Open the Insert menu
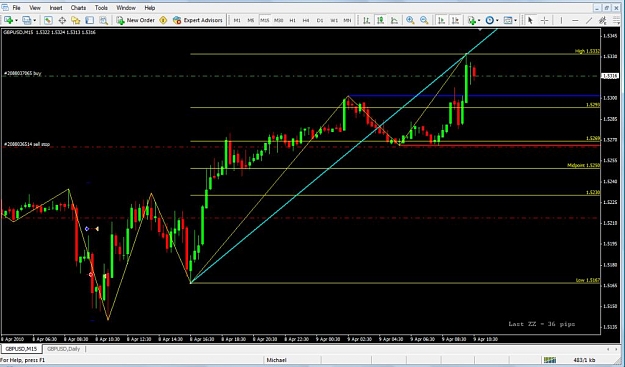The height and width of the screenshot is (367, 625). [56, 8]
